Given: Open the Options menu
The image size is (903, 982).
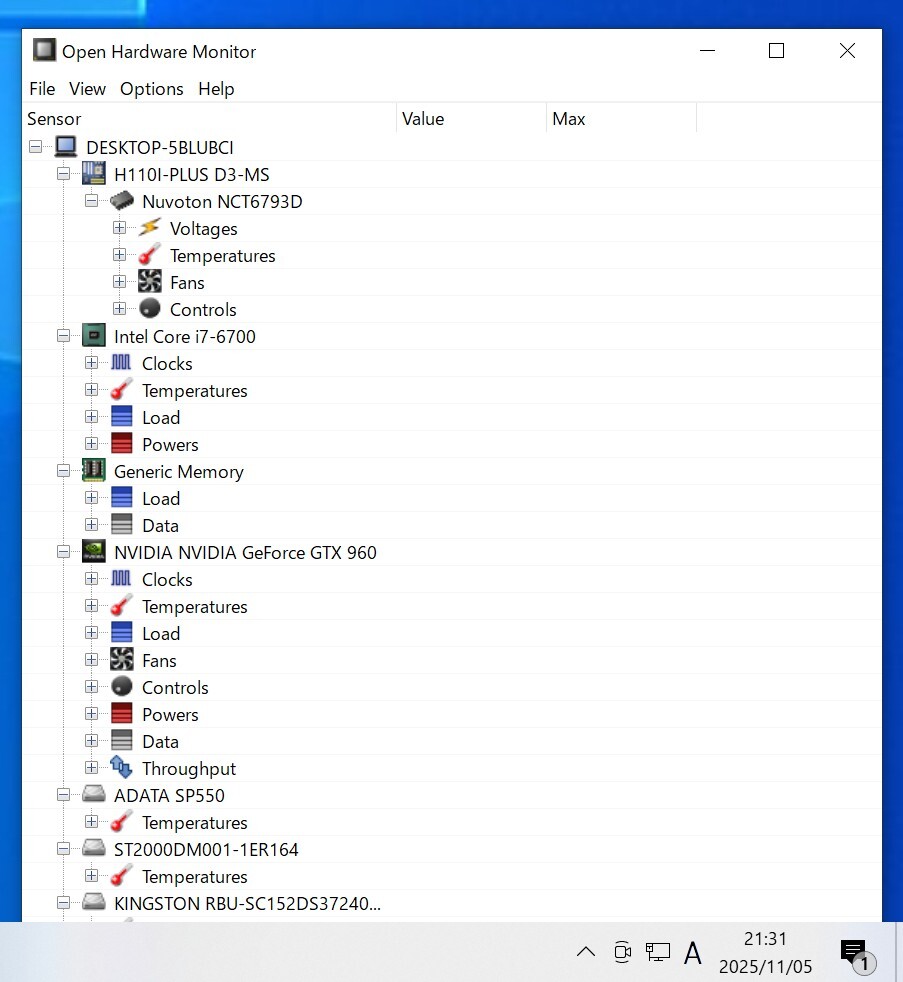Looking at the screenshot, I should pos(152,89).
